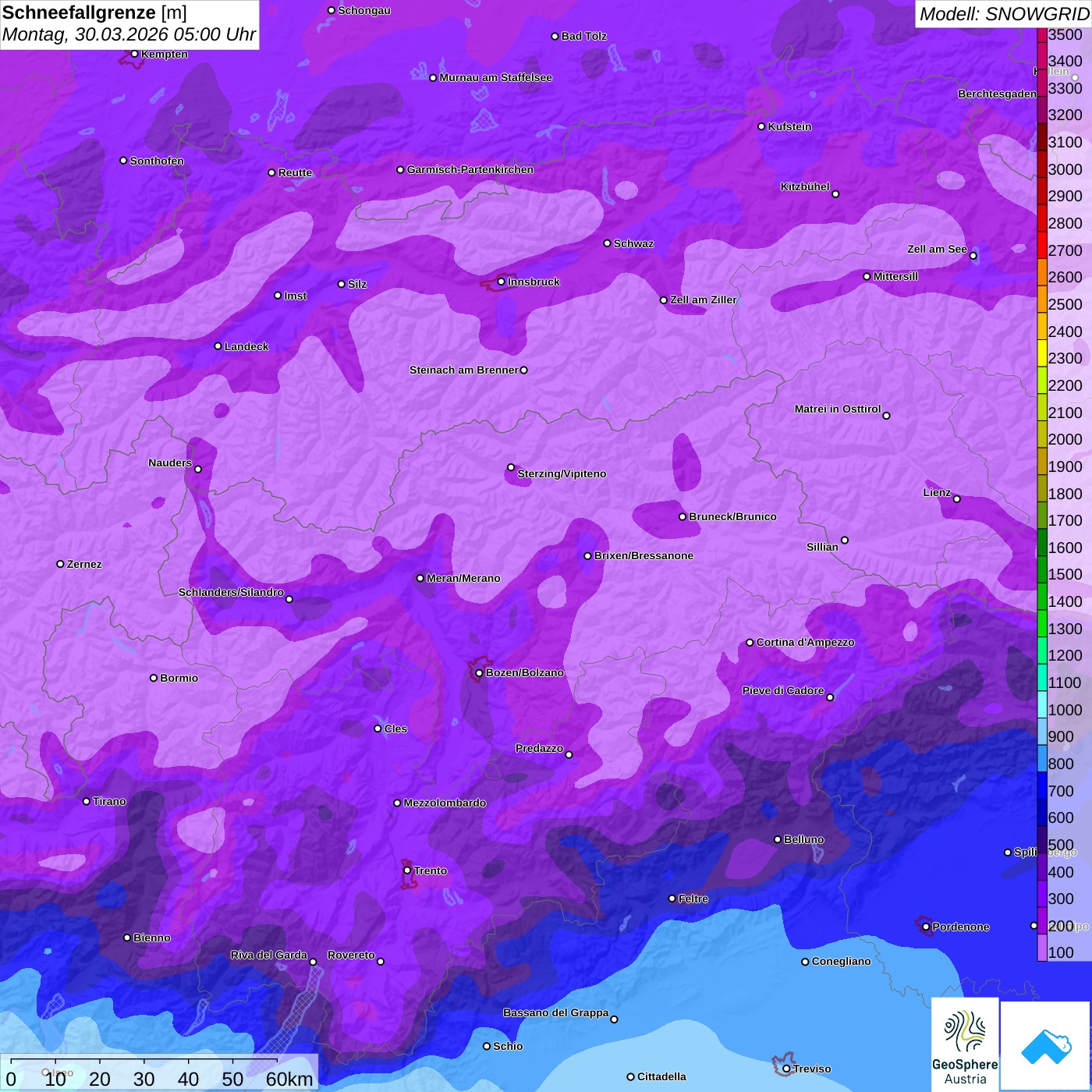Click the Mittersill label
The width and height of the screenshot is (1092, 1092).
point(895,276)
